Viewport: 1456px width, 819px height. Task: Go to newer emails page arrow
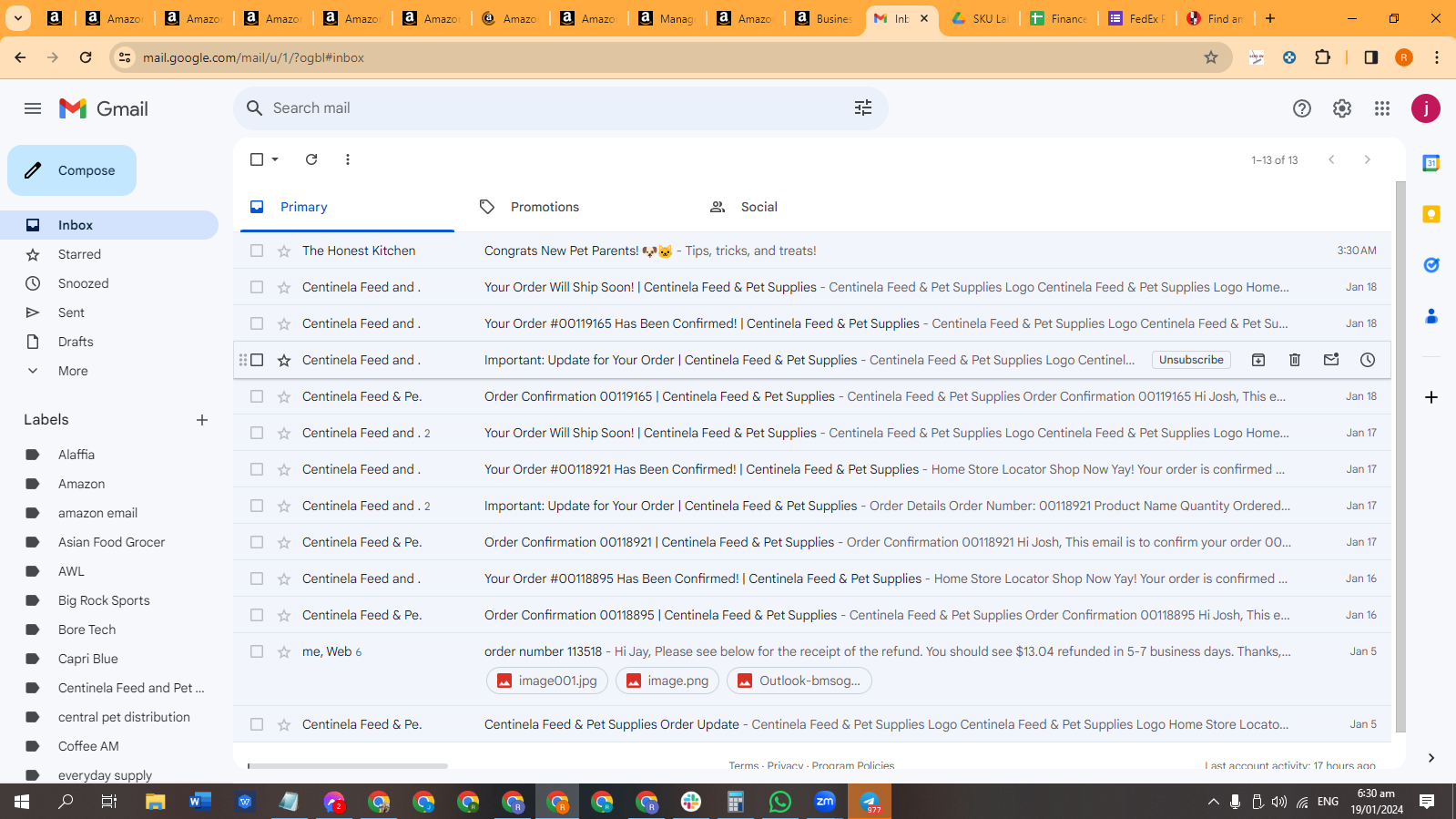[1331, 159]
